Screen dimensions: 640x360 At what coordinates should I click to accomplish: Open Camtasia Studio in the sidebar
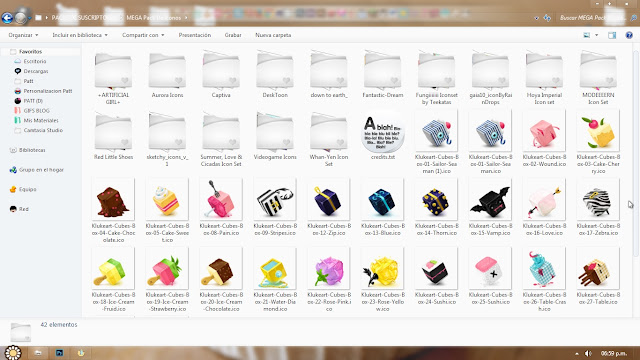point(43,130)
